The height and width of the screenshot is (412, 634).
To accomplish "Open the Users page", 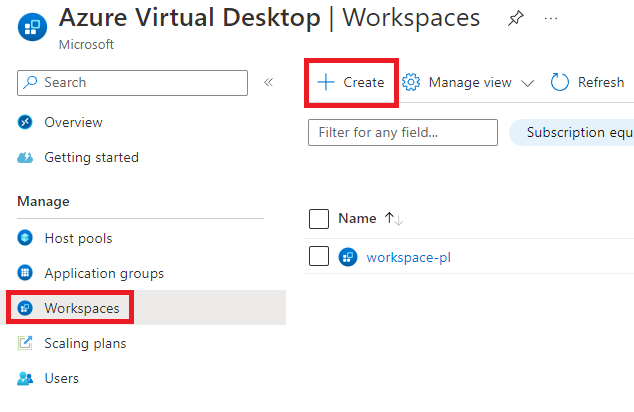I will [61, 378].
